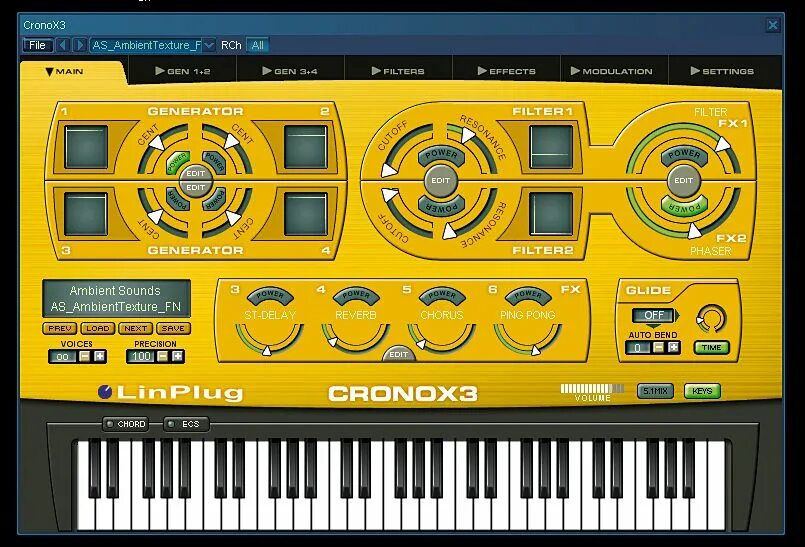Open the File menu

coord(37,45)
